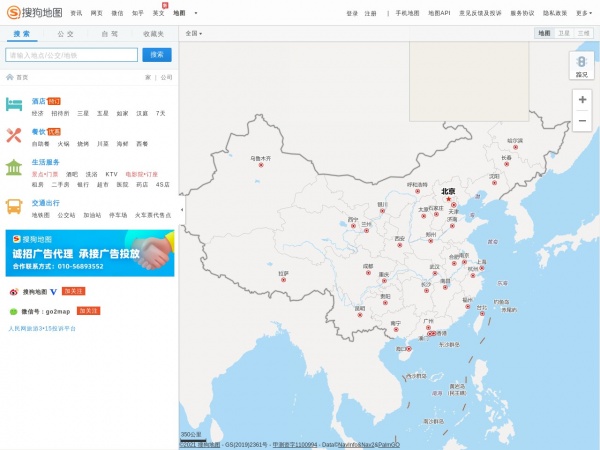Click the 海口 city marker

coord(409,349)
